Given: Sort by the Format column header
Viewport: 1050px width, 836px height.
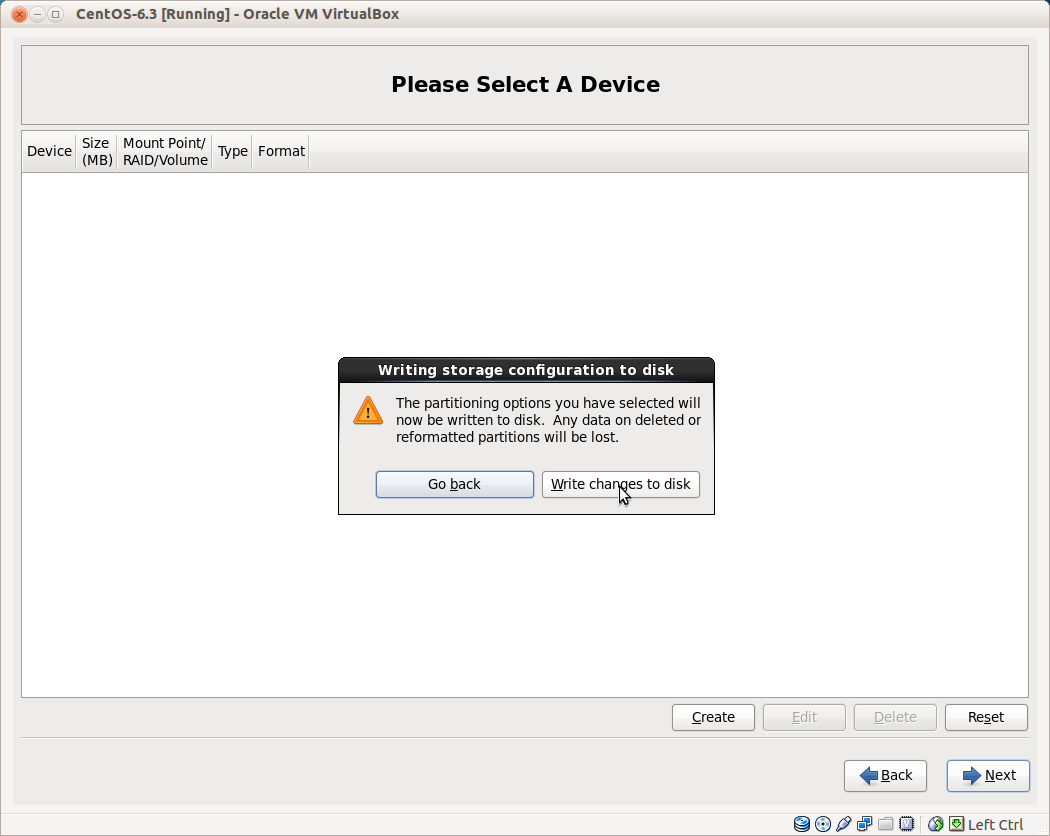Looking at the screenshot, I should pyautogui.click(x=281, y=151).
